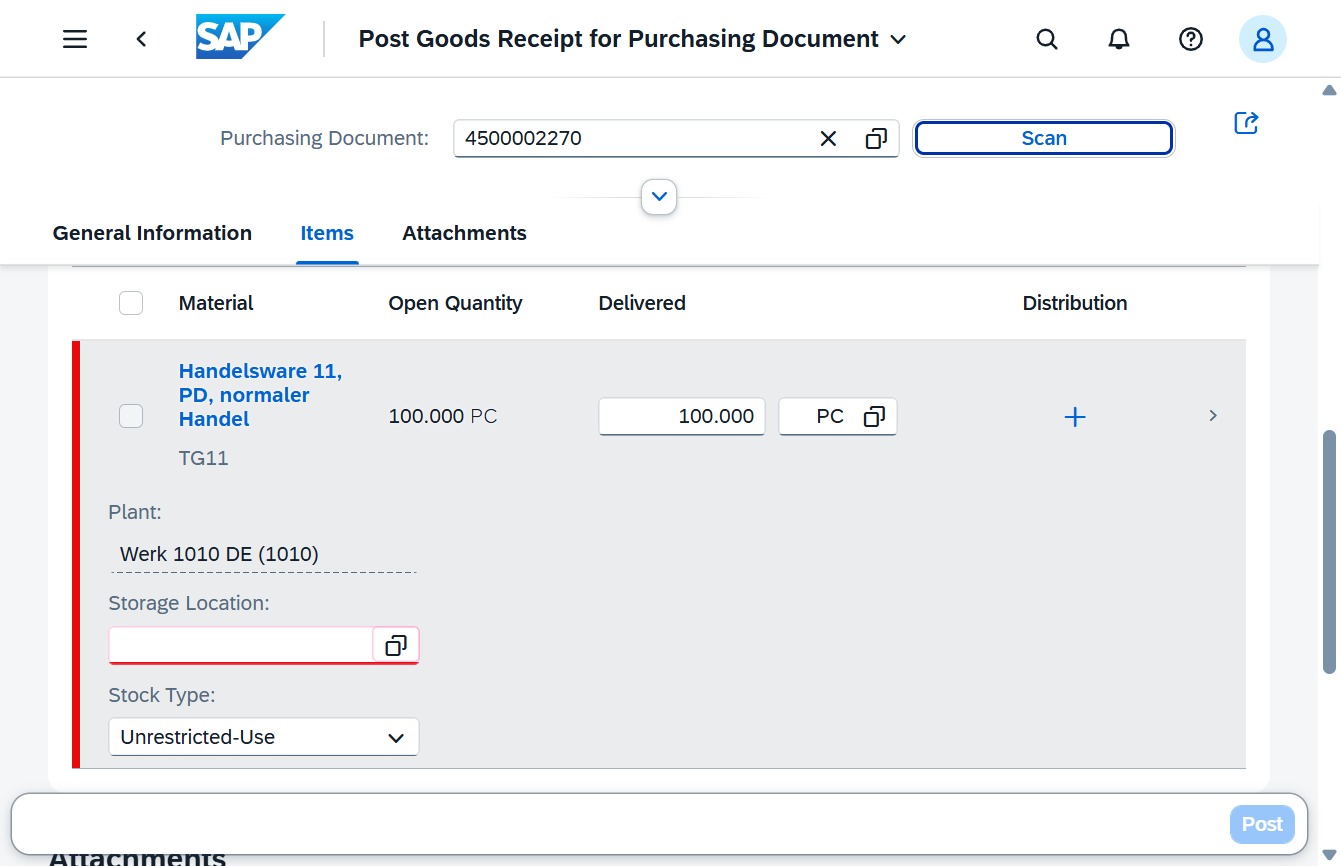Click the Material column header

[x=216, y=303]
